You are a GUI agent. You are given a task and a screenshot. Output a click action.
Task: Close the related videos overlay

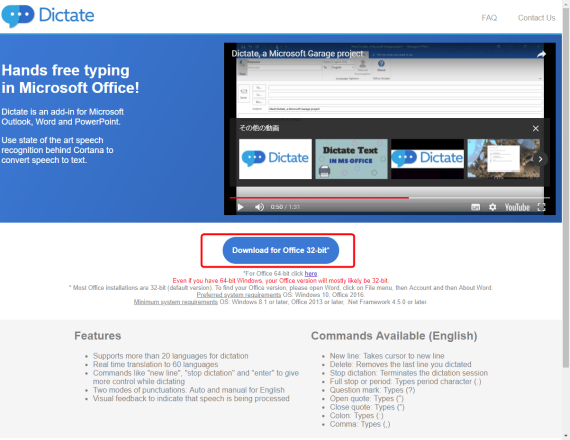point(535,128)
